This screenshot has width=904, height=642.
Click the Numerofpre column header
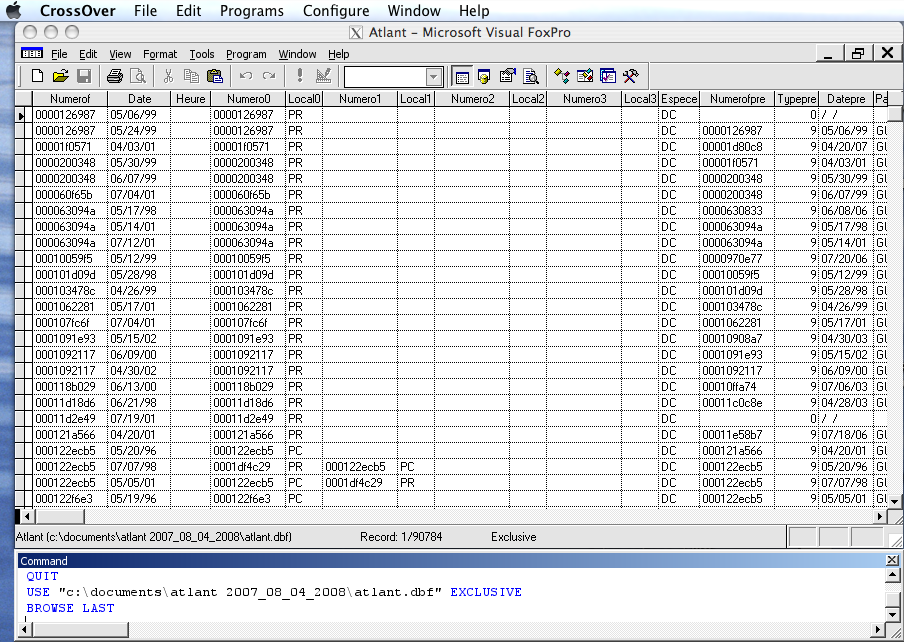[x=737, y=99]
